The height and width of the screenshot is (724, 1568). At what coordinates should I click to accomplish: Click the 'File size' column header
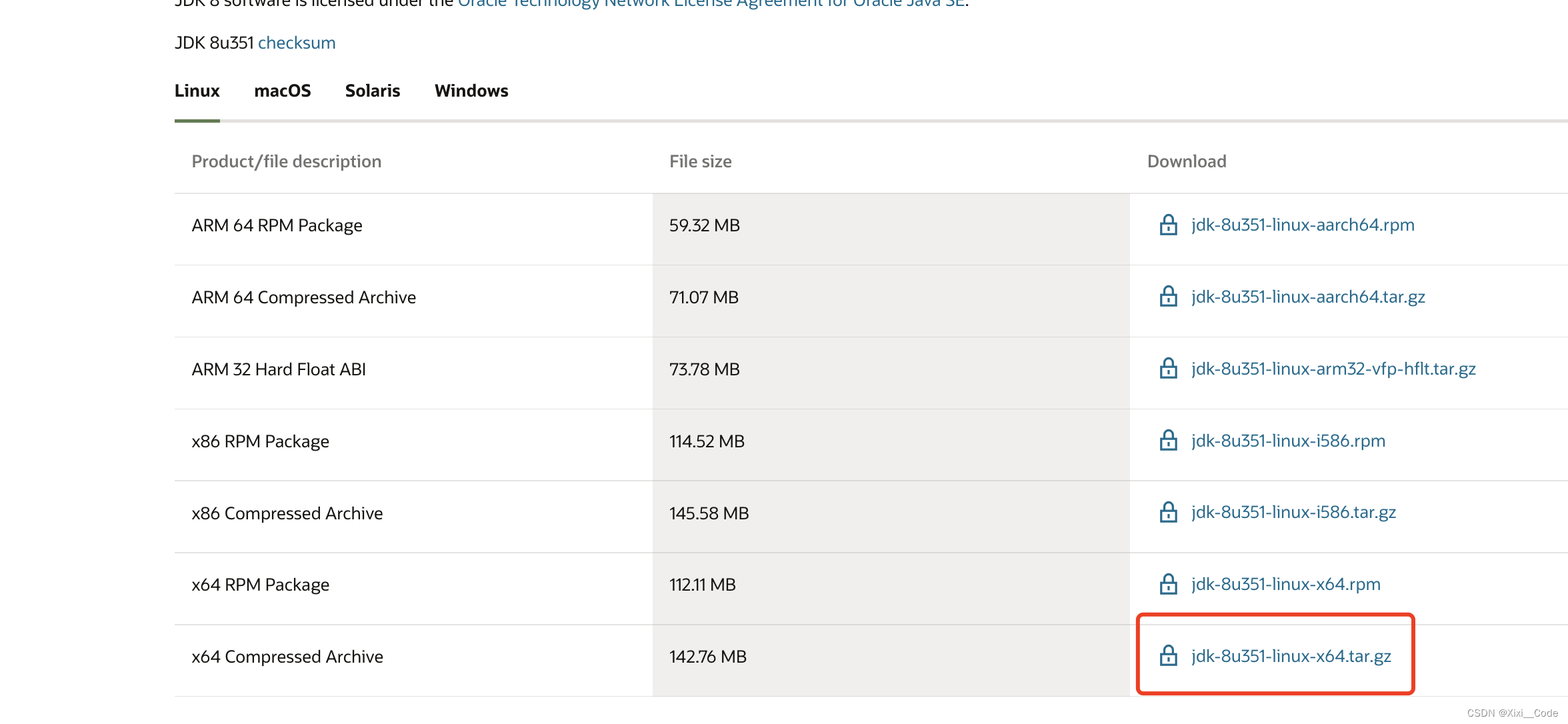[x=700, y=161]
